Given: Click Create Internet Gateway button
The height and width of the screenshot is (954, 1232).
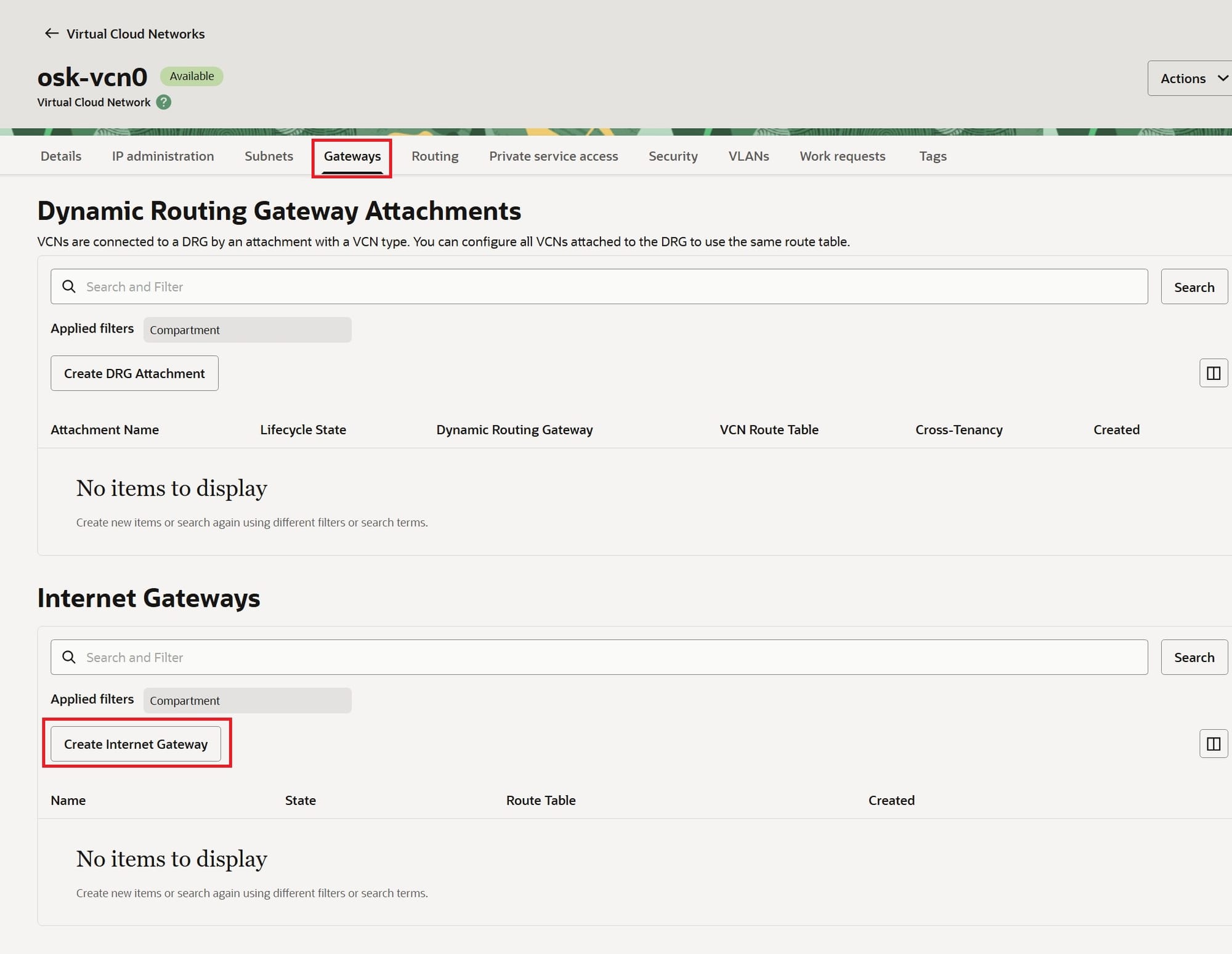Looking at the screenshot, I should pyautogui.click(x=136, y=744).
